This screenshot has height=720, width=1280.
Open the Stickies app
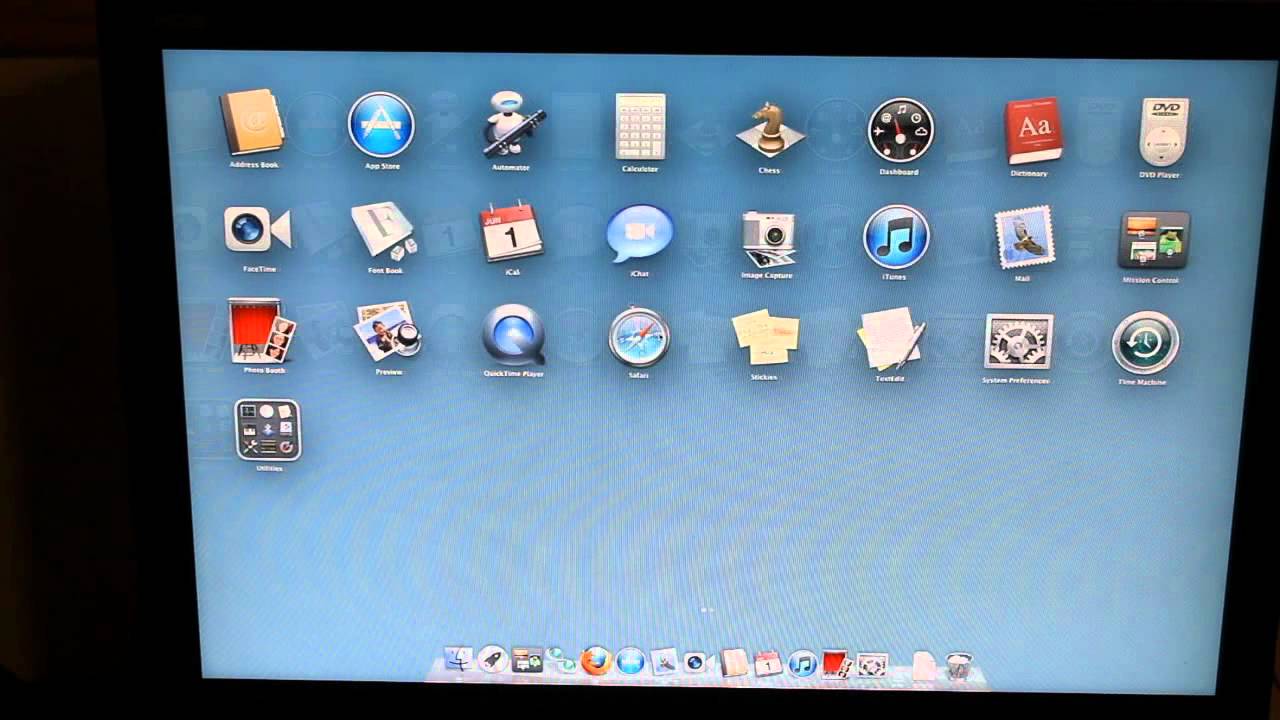[765, 339]
